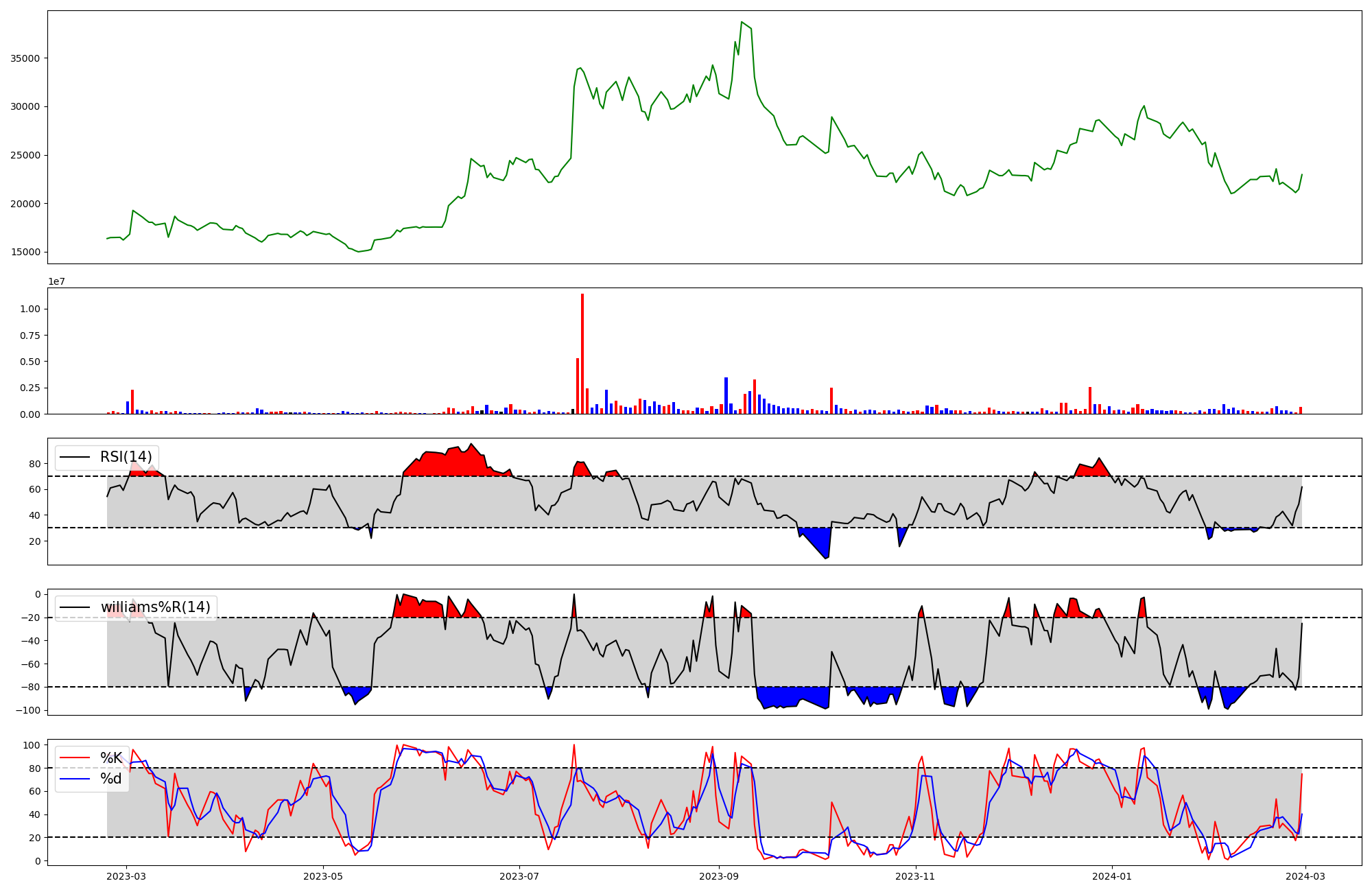Click the RSI(14) legend entry
The width and height of the screenshot is (1372, 892).
[x=126, y=457]
